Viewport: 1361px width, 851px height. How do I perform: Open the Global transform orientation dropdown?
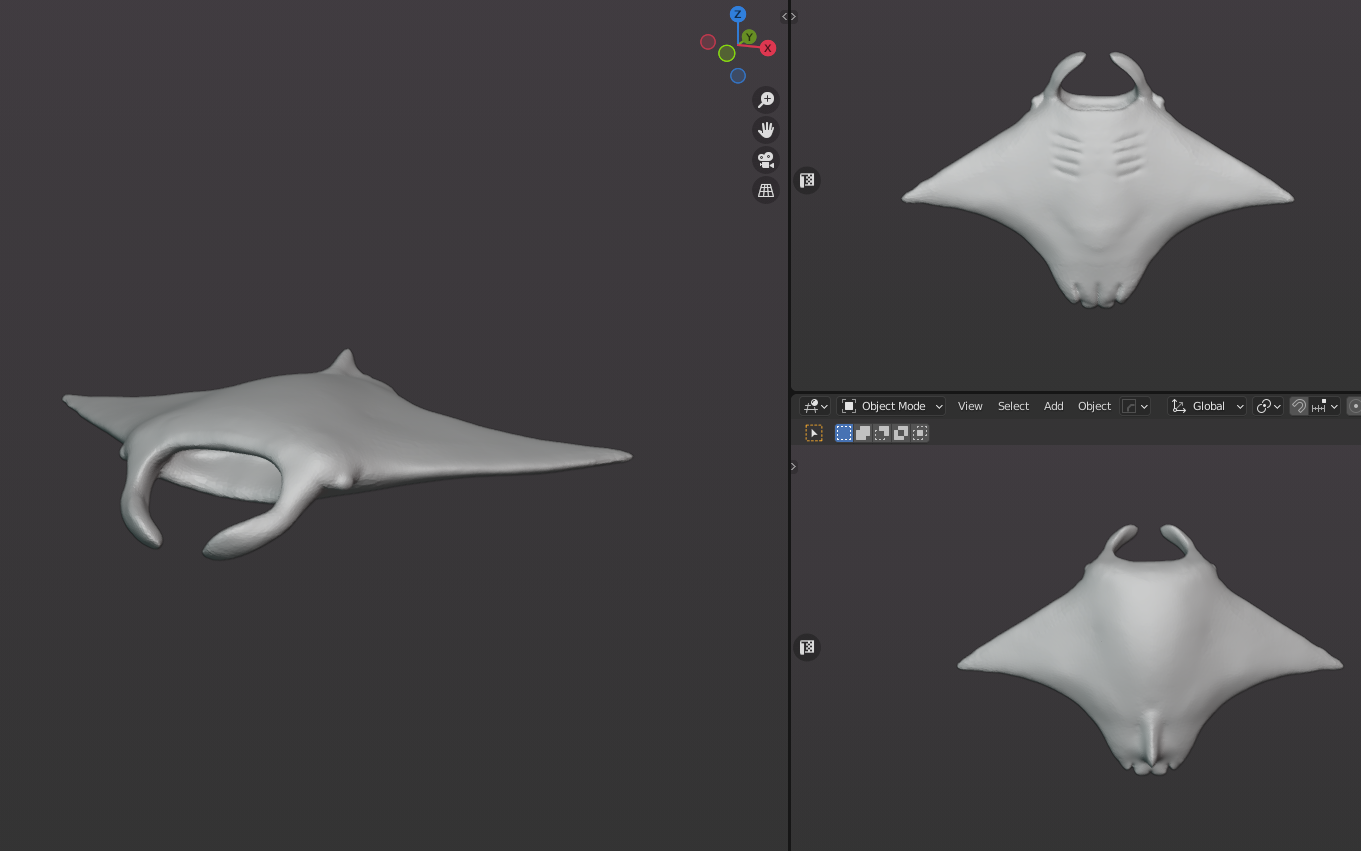[x=1207, y=406]
